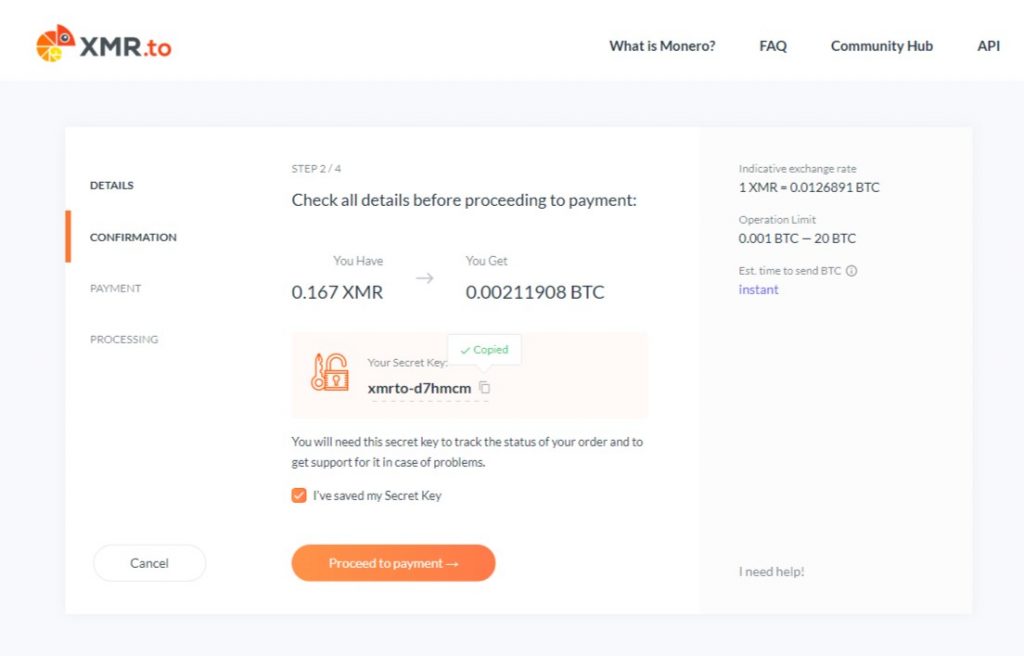Select the Processing step
Image resolution: width=1024 pixels, height=656 pixels.
pos(124,339)
